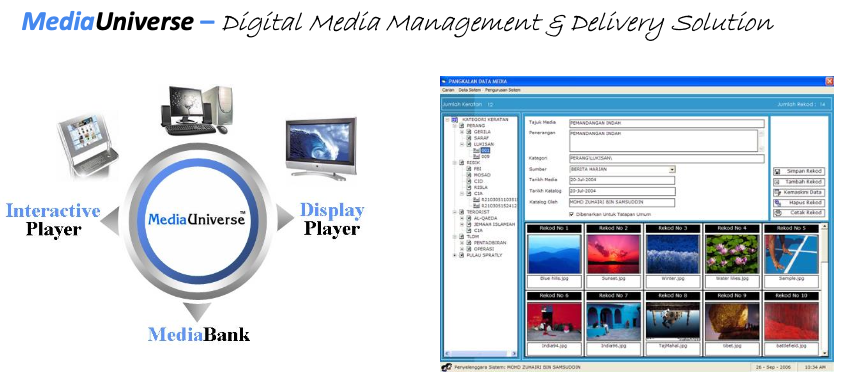The width and height of the screenshot is (841, 378).
Task: Click the TERORIST category document icon
Action: pos(461,212)
